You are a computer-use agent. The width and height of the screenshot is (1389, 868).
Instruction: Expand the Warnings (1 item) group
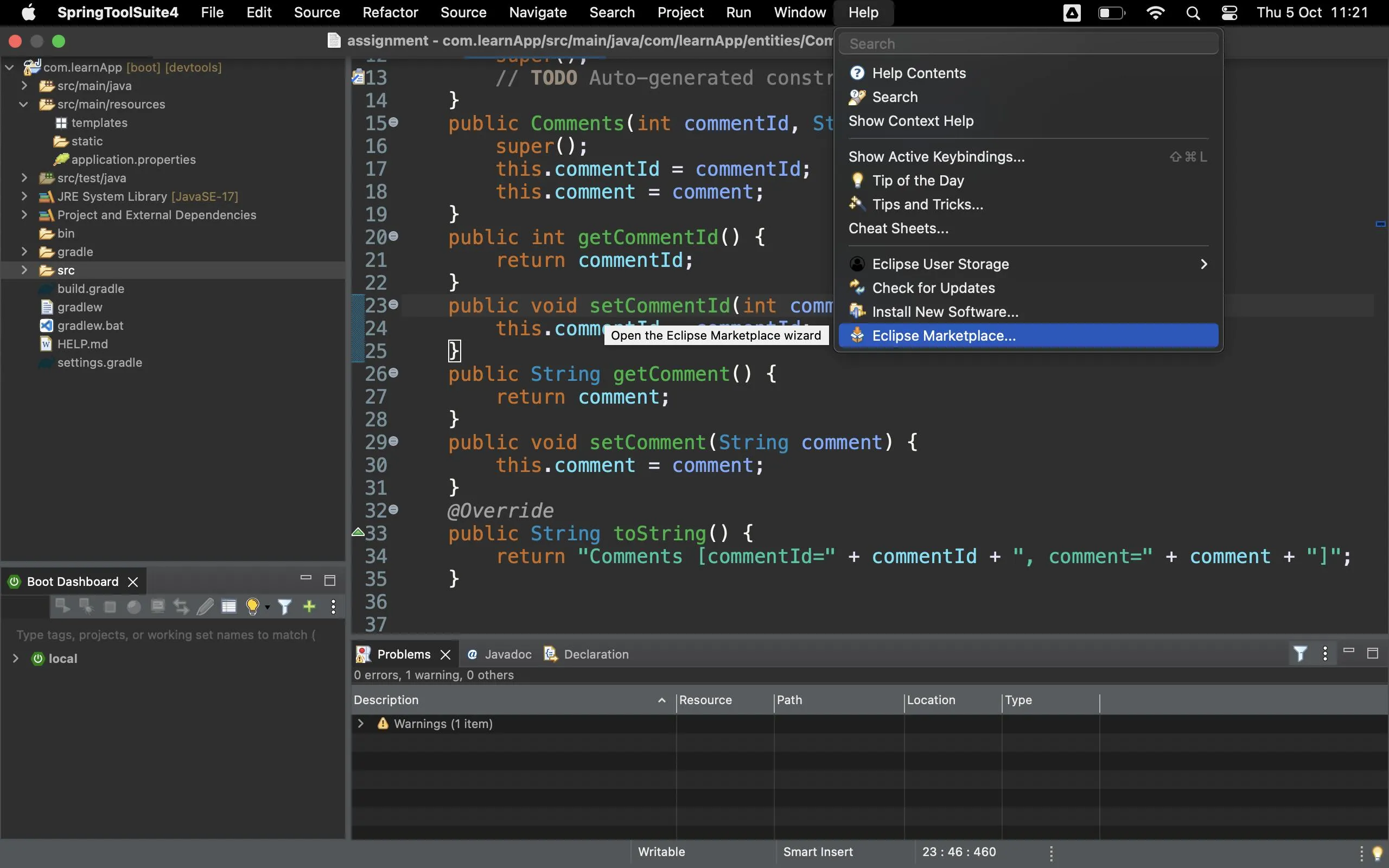tap(360, 723)
